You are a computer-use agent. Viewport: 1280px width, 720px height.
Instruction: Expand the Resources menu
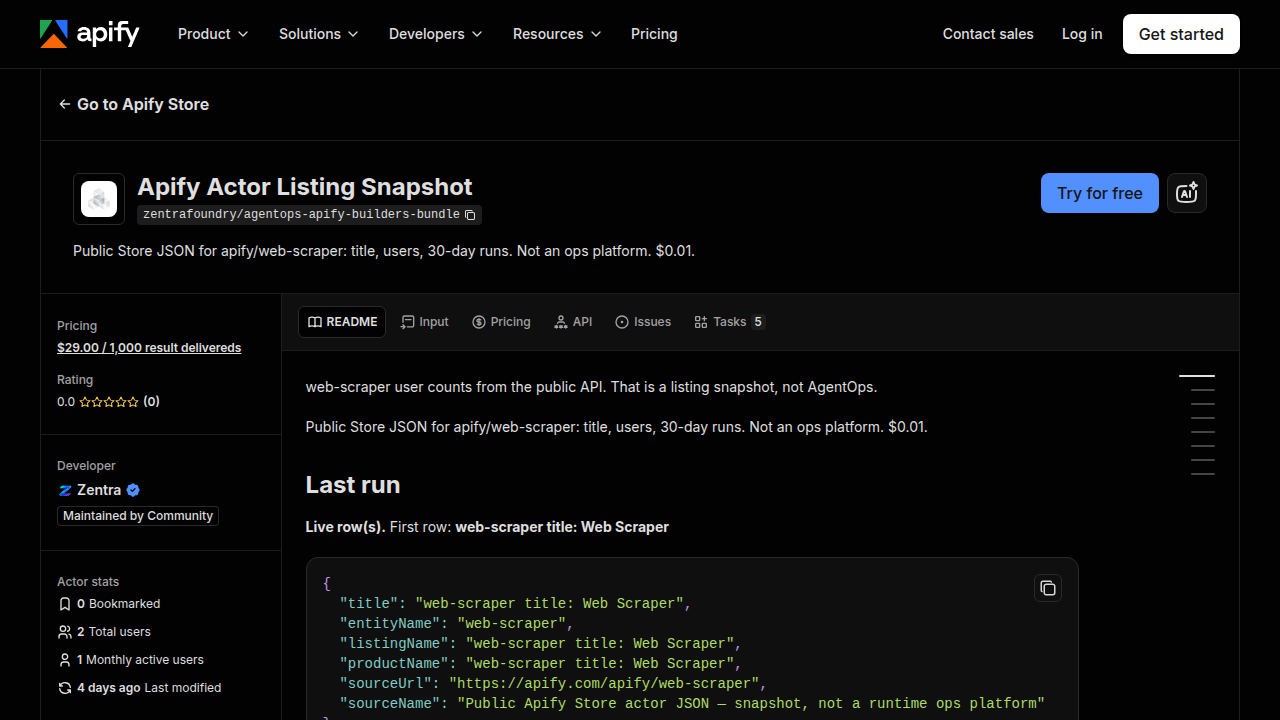click(557, 34)
